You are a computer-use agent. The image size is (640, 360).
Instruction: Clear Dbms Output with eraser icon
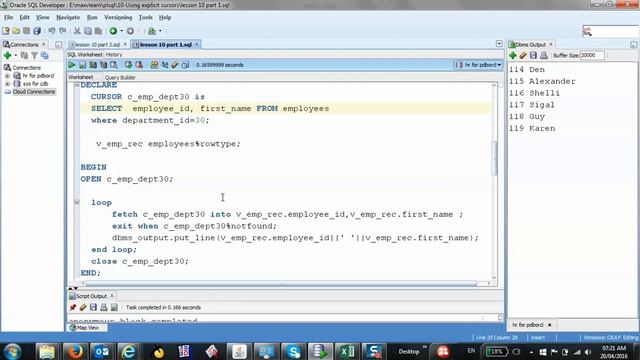click(523, 56)
